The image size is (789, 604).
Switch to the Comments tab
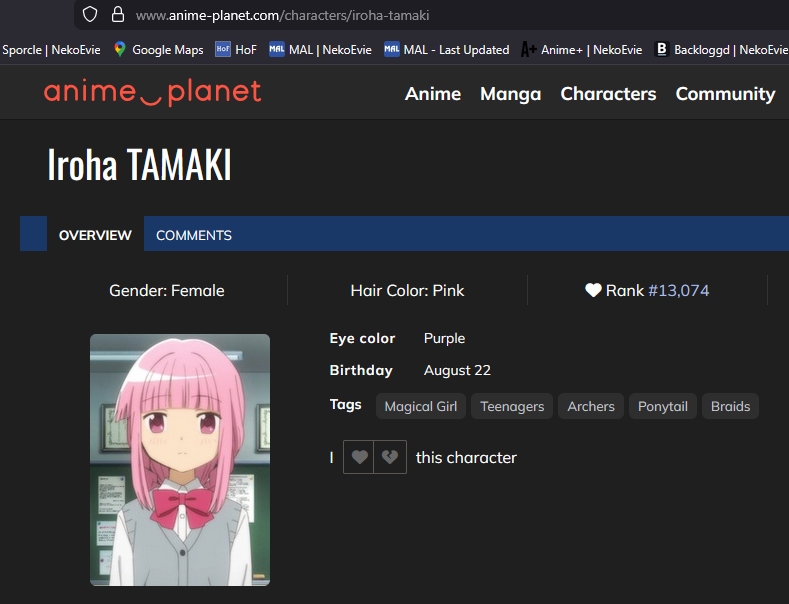194,235
